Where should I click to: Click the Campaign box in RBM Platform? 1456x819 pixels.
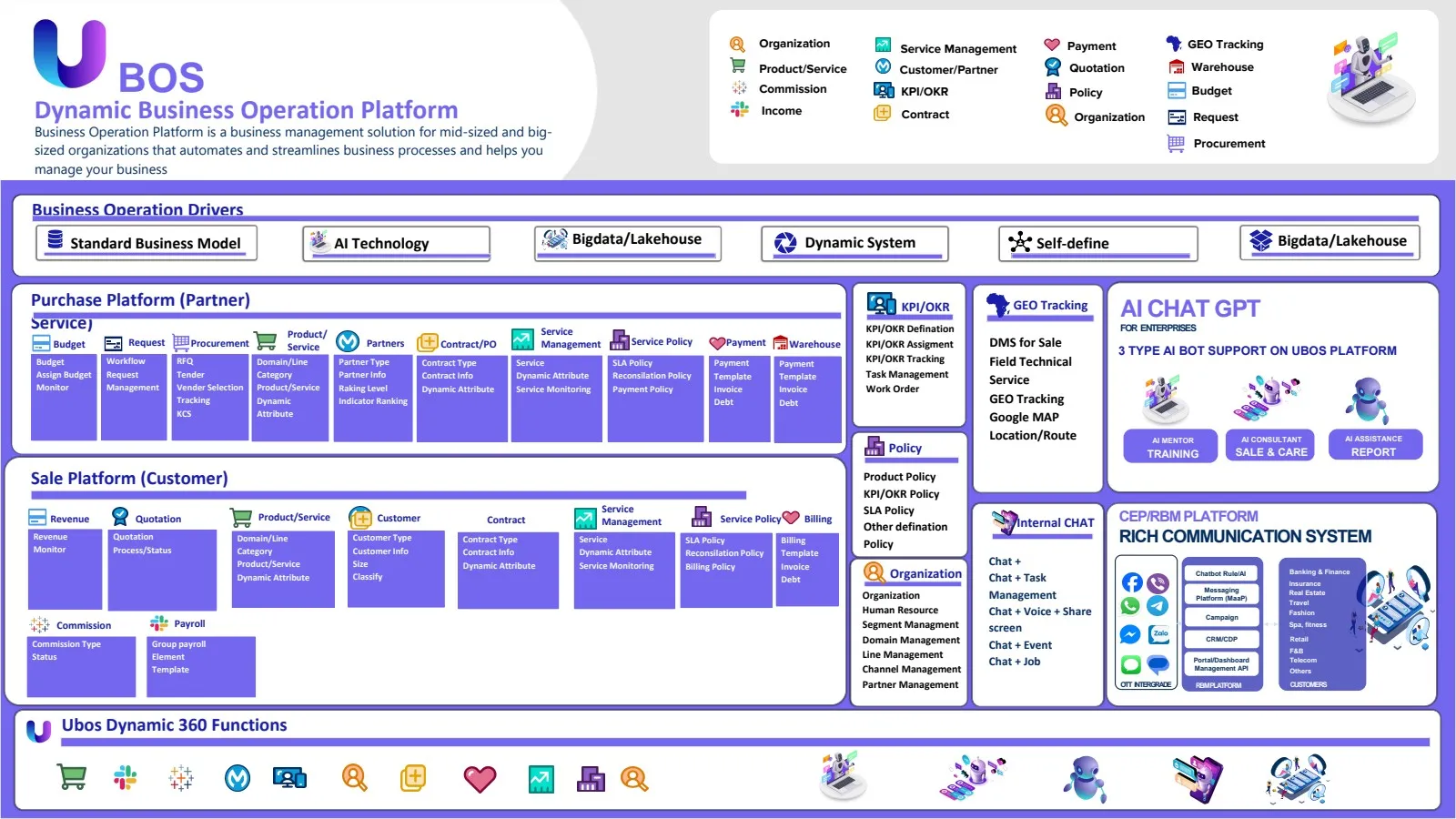tap(1221, 617)
